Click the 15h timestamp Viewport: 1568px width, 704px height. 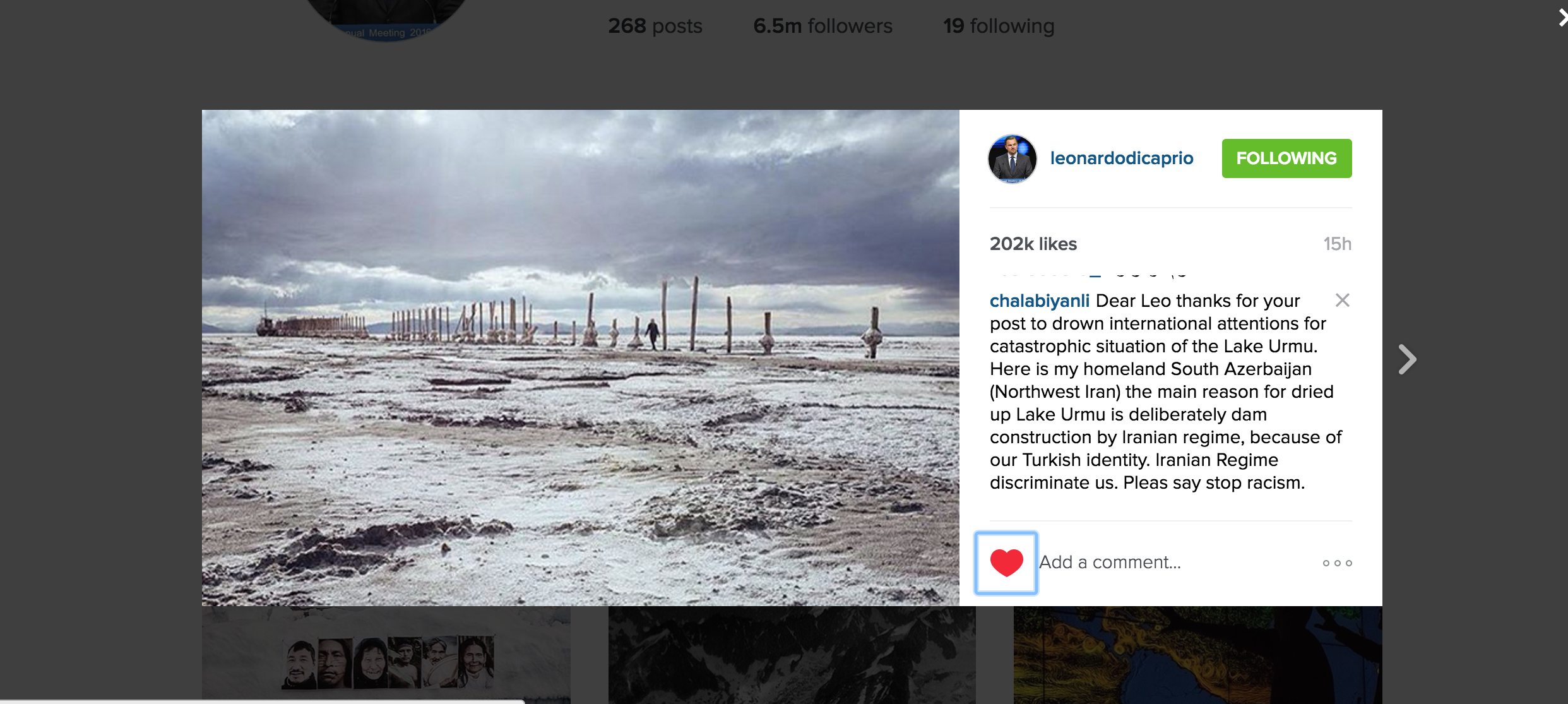(x=1336, y=244)
